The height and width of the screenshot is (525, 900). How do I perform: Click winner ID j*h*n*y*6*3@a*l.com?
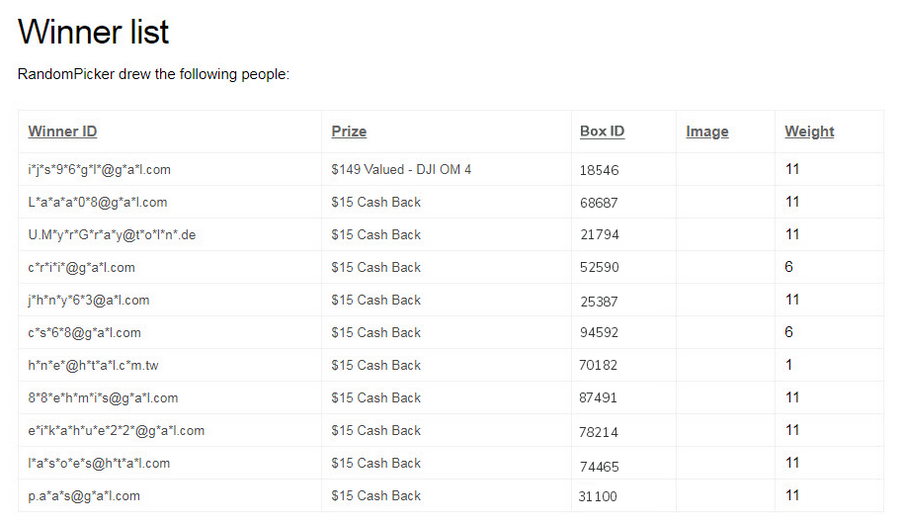[x=89, y=300]
